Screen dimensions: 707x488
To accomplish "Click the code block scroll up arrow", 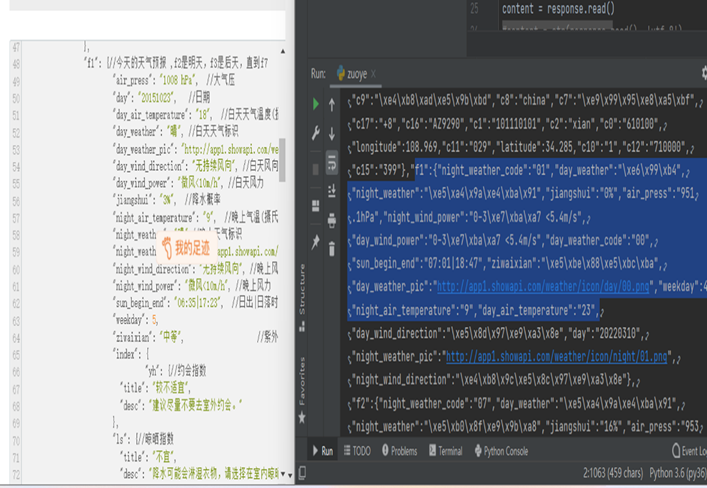I will [283, 51].
